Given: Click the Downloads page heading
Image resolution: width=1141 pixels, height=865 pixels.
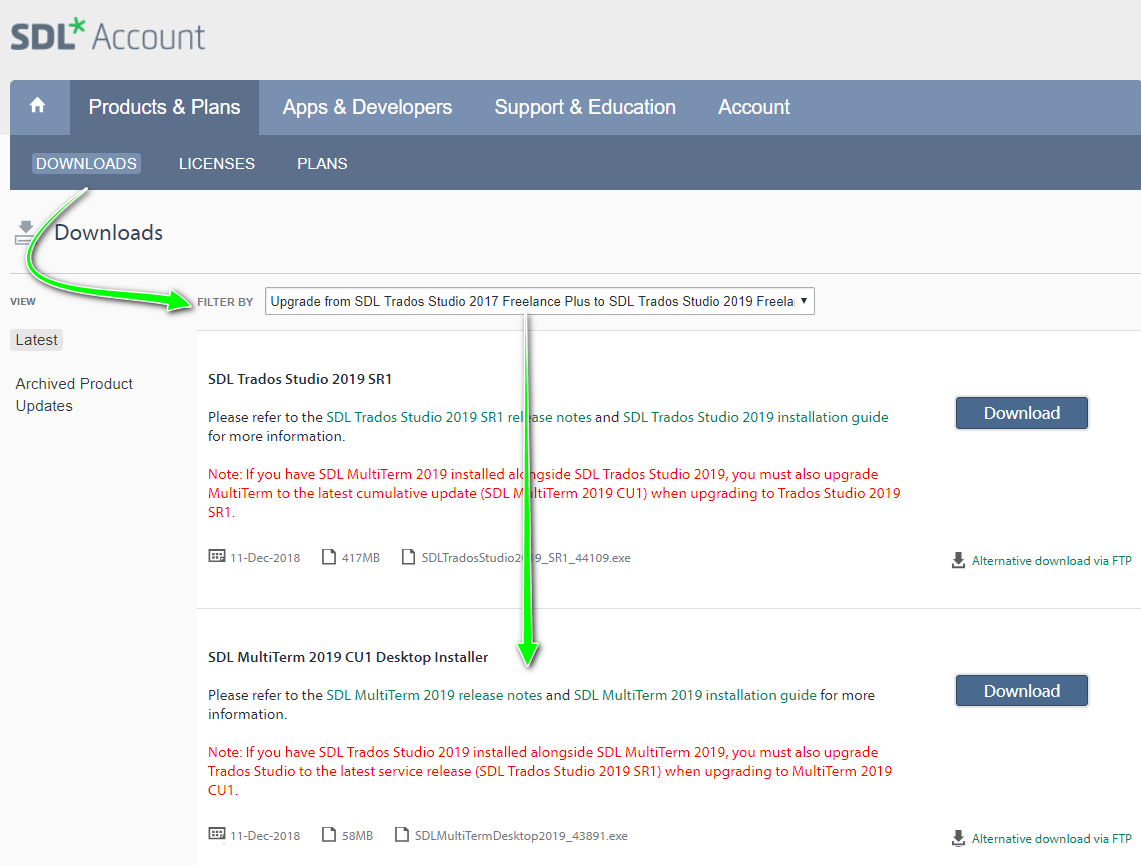Looking at the screenshot, I should click(x=108, y=233).
